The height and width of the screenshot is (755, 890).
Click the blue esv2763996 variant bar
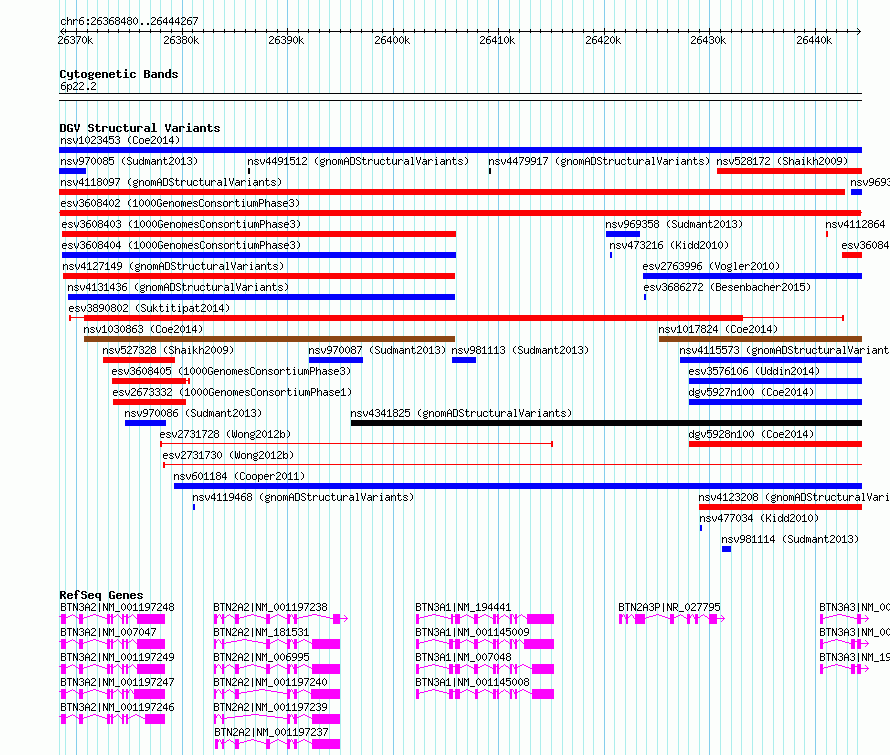click(x=752, y=276)
